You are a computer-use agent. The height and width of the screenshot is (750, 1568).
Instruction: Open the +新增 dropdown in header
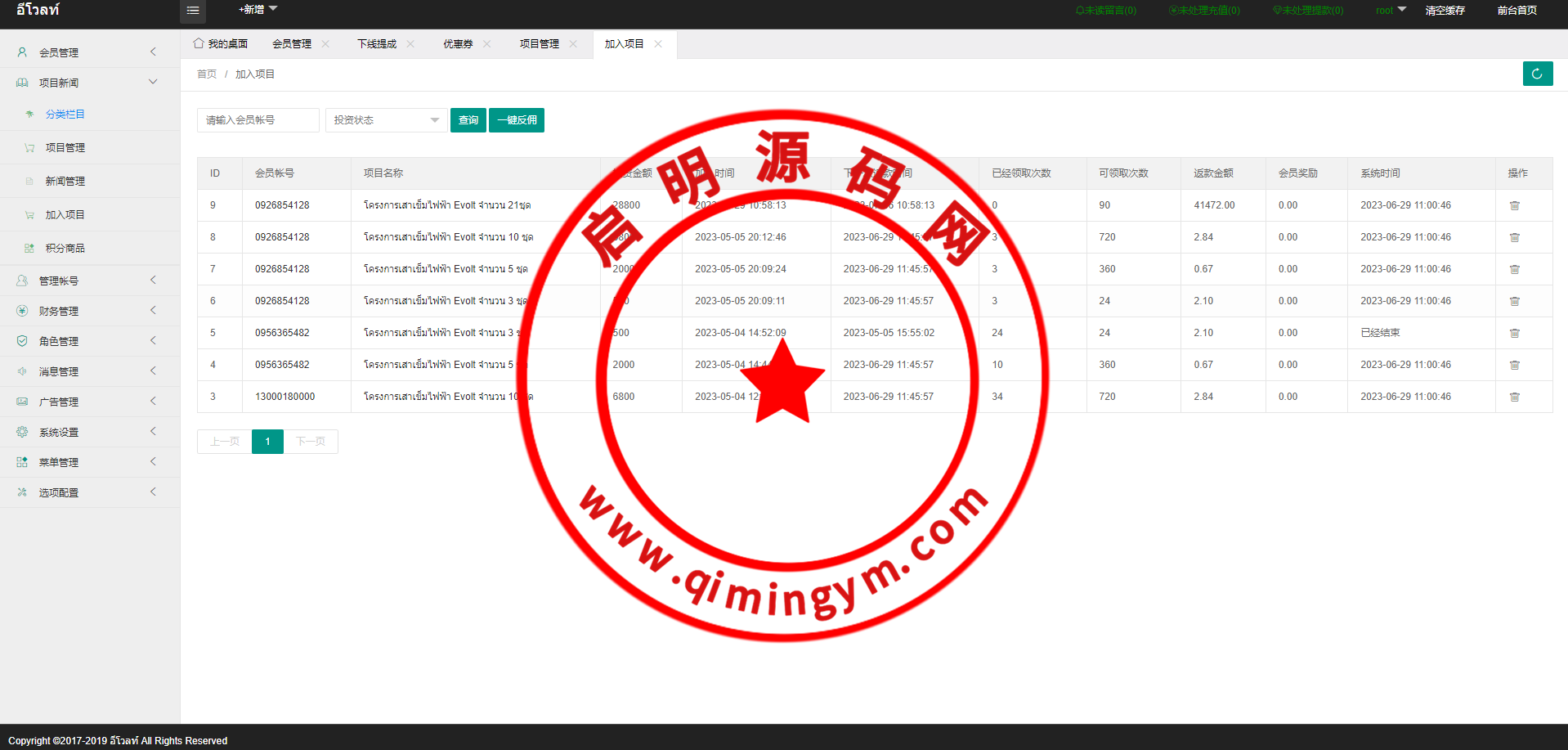pos(258,10)
